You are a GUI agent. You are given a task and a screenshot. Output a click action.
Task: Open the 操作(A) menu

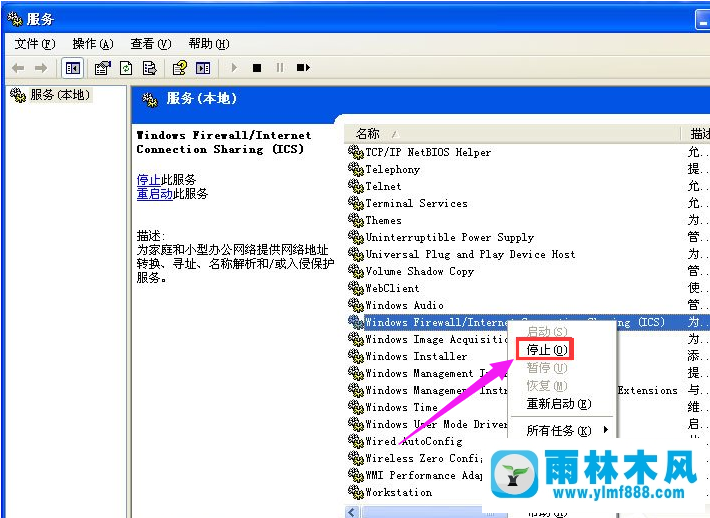pyautogui.click(x=93, y=44)
